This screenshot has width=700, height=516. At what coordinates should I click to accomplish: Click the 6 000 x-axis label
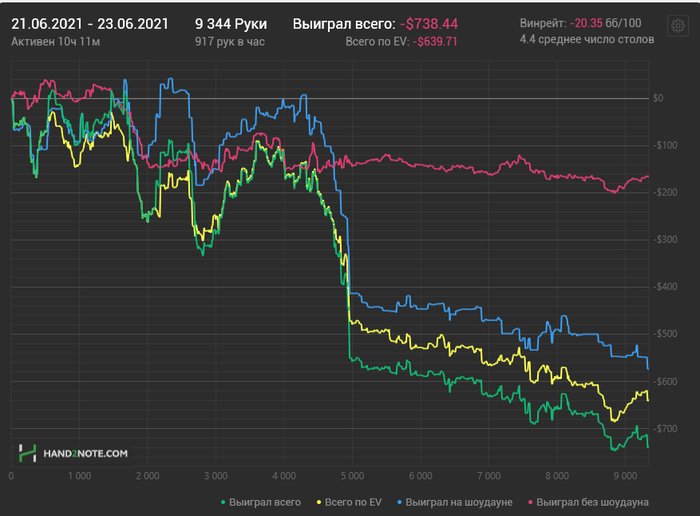[421, 476]
